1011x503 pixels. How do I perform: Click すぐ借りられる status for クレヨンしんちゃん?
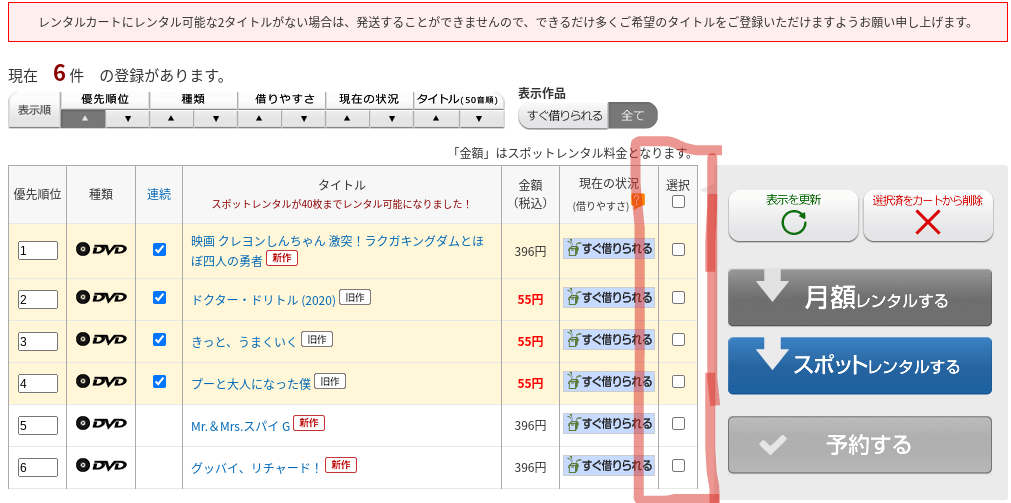pyautogui.click(x=609, y=249)
